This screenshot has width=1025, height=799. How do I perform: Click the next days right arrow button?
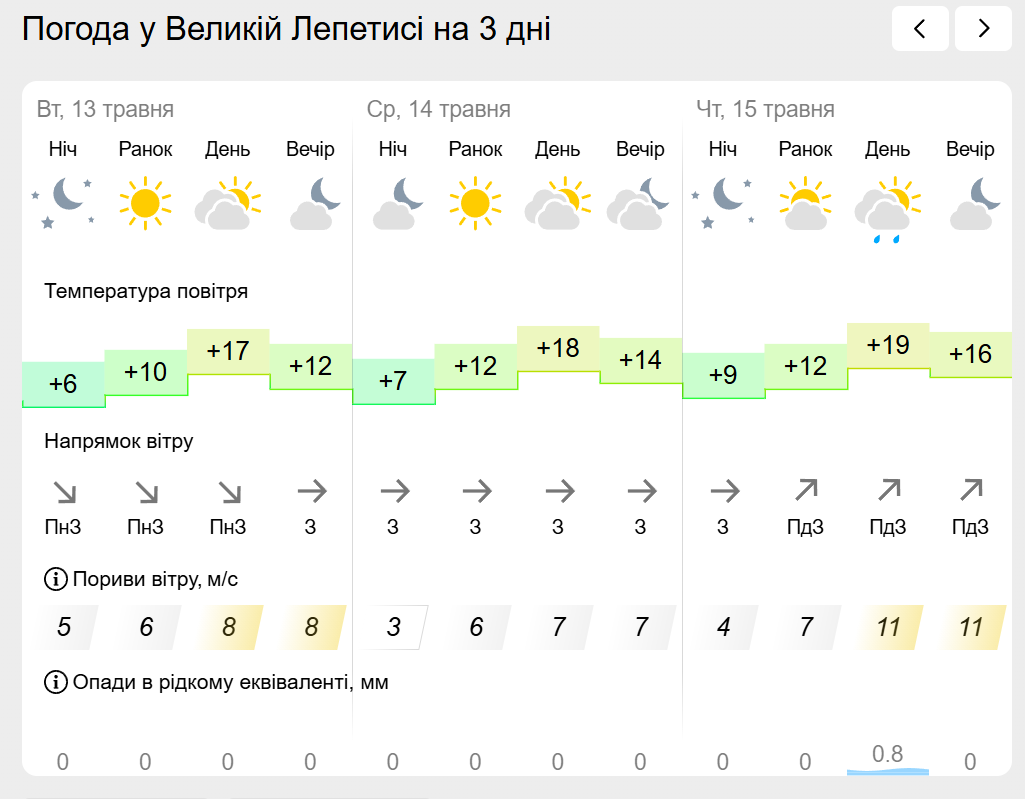click(x=983, y=29)
